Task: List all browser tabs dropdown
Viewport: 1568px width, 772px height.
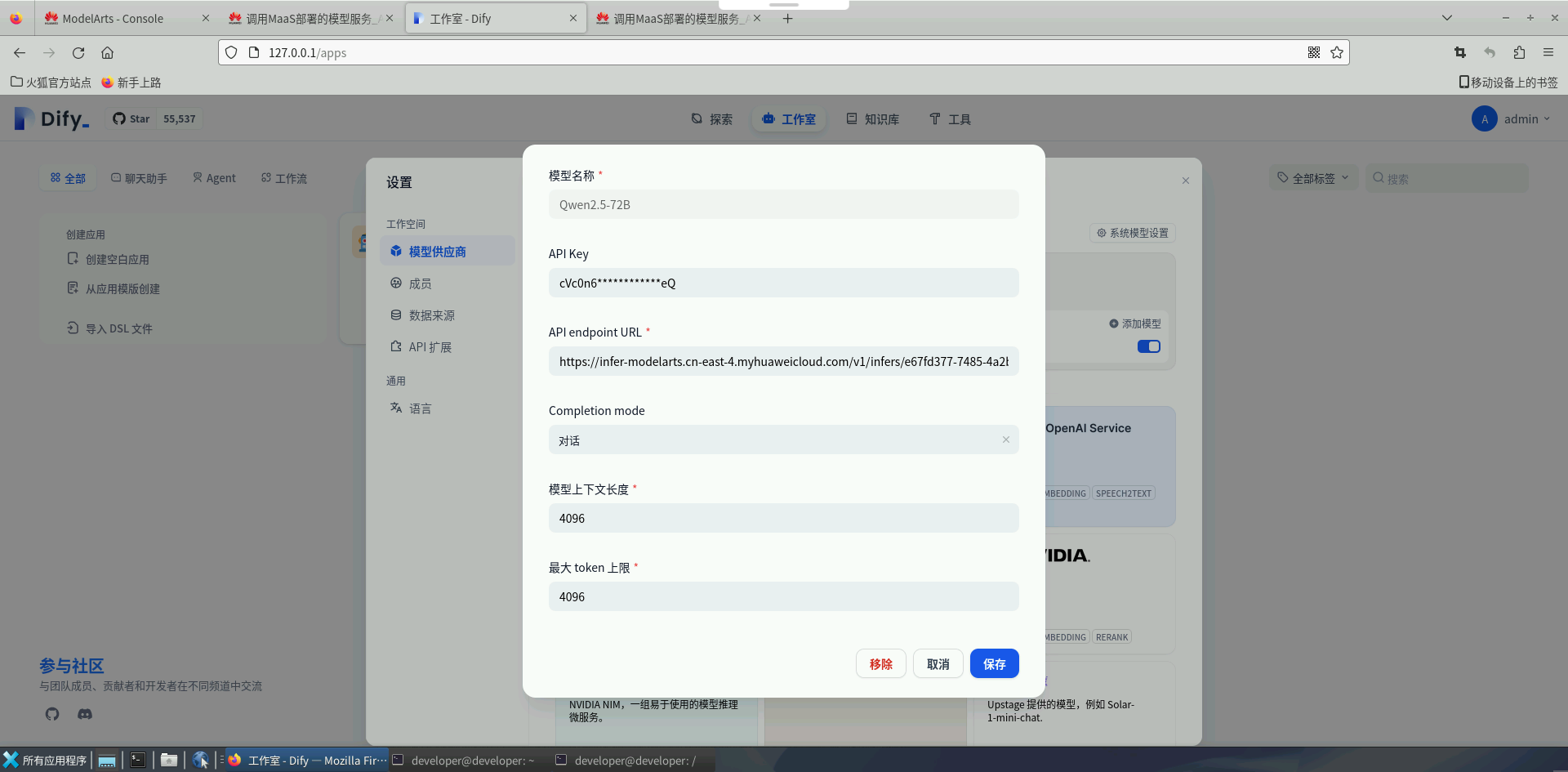Action: pyautogui.click(x=1446, y=18)
